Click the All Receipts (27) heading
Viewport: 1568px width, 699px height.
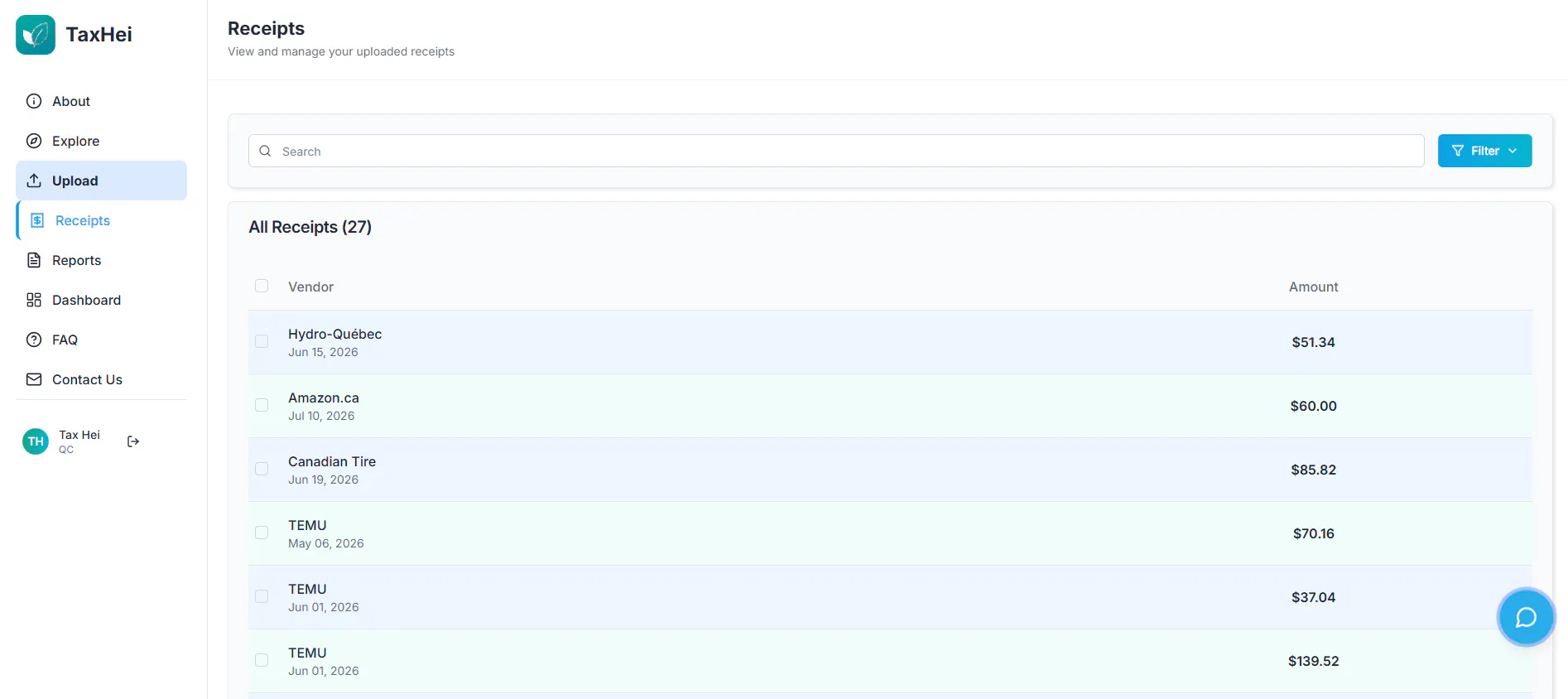[310, 227]
